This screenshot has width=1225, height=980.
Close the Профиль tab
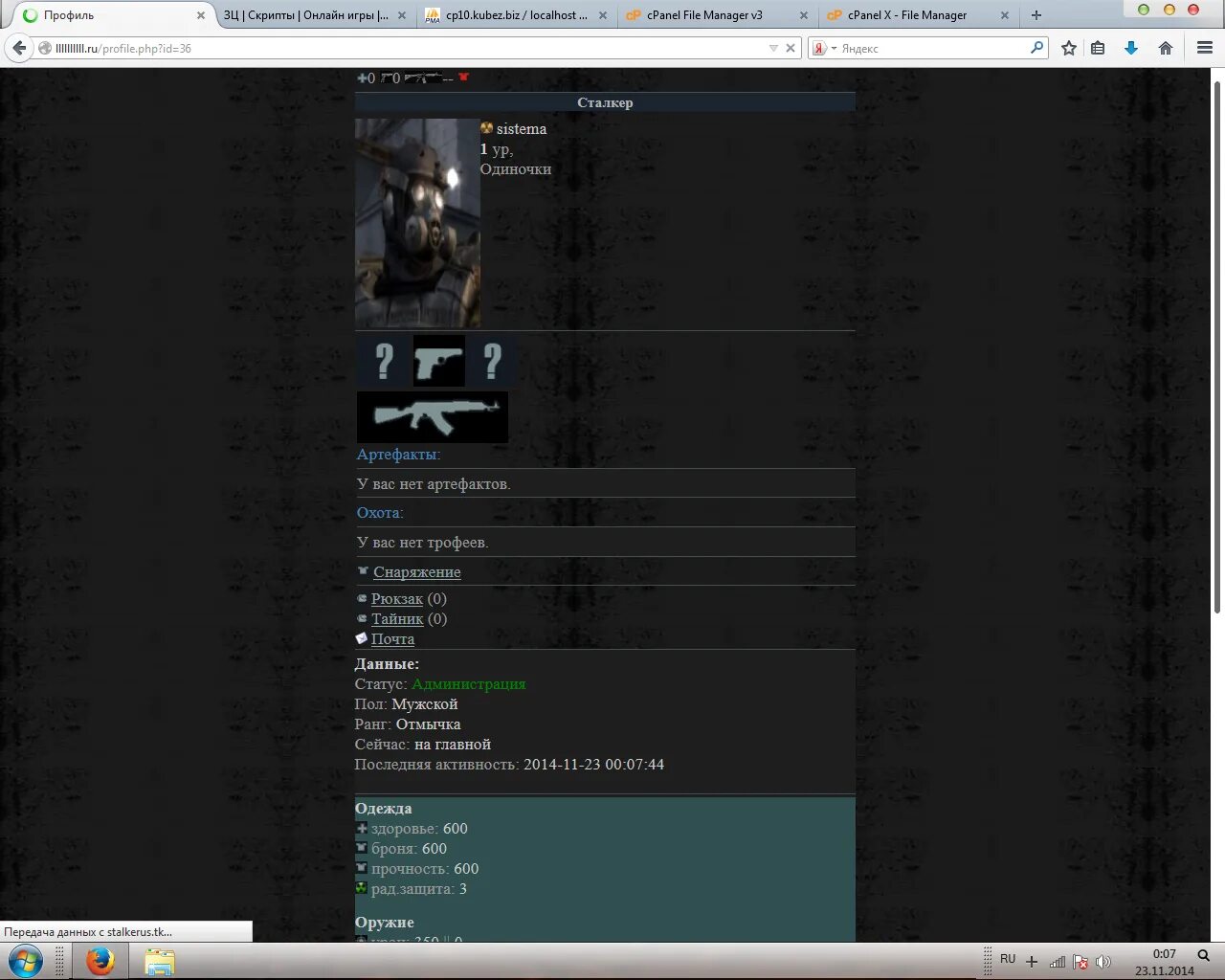click(201, 15)
